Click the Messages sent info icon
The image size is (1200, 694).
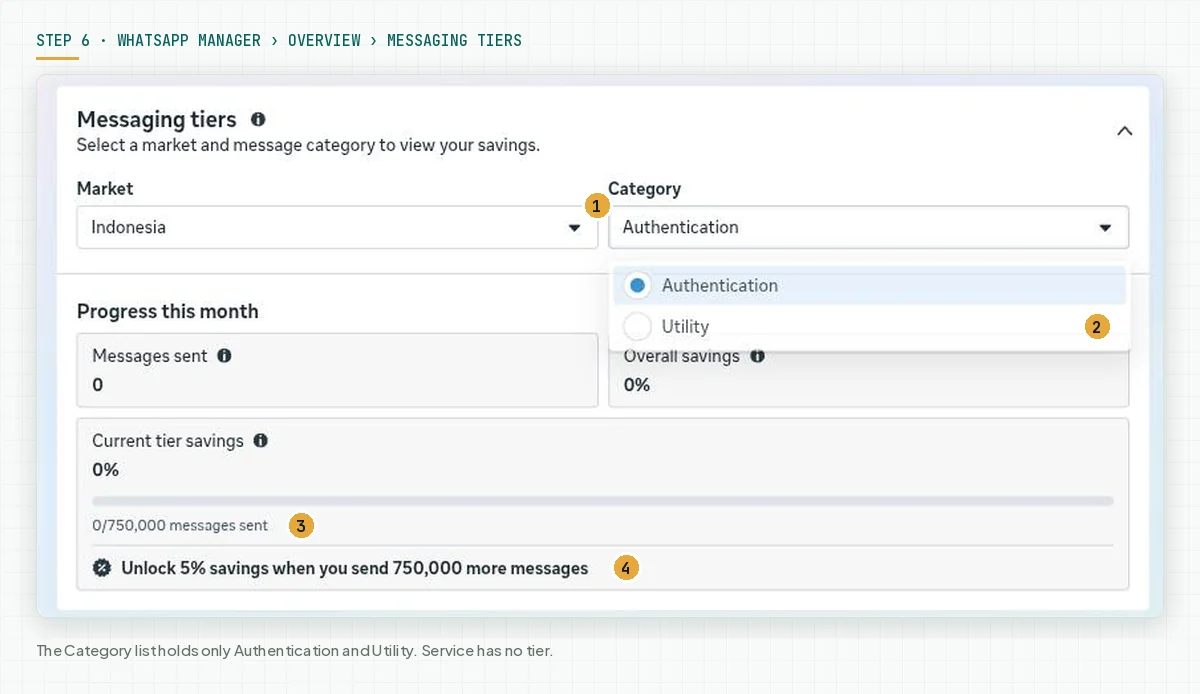(224, 355)
